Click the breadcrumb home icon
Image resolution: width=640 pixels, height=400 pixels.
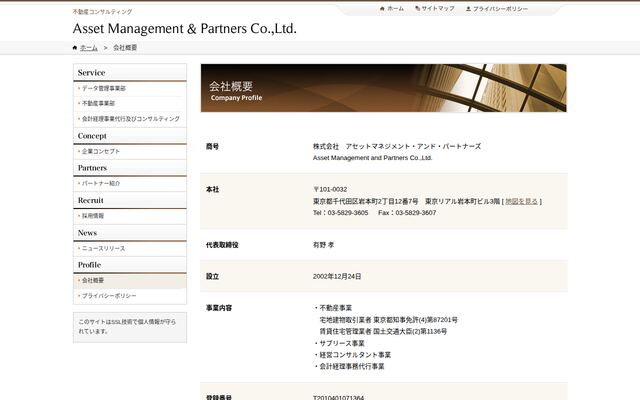coord(75,48)
